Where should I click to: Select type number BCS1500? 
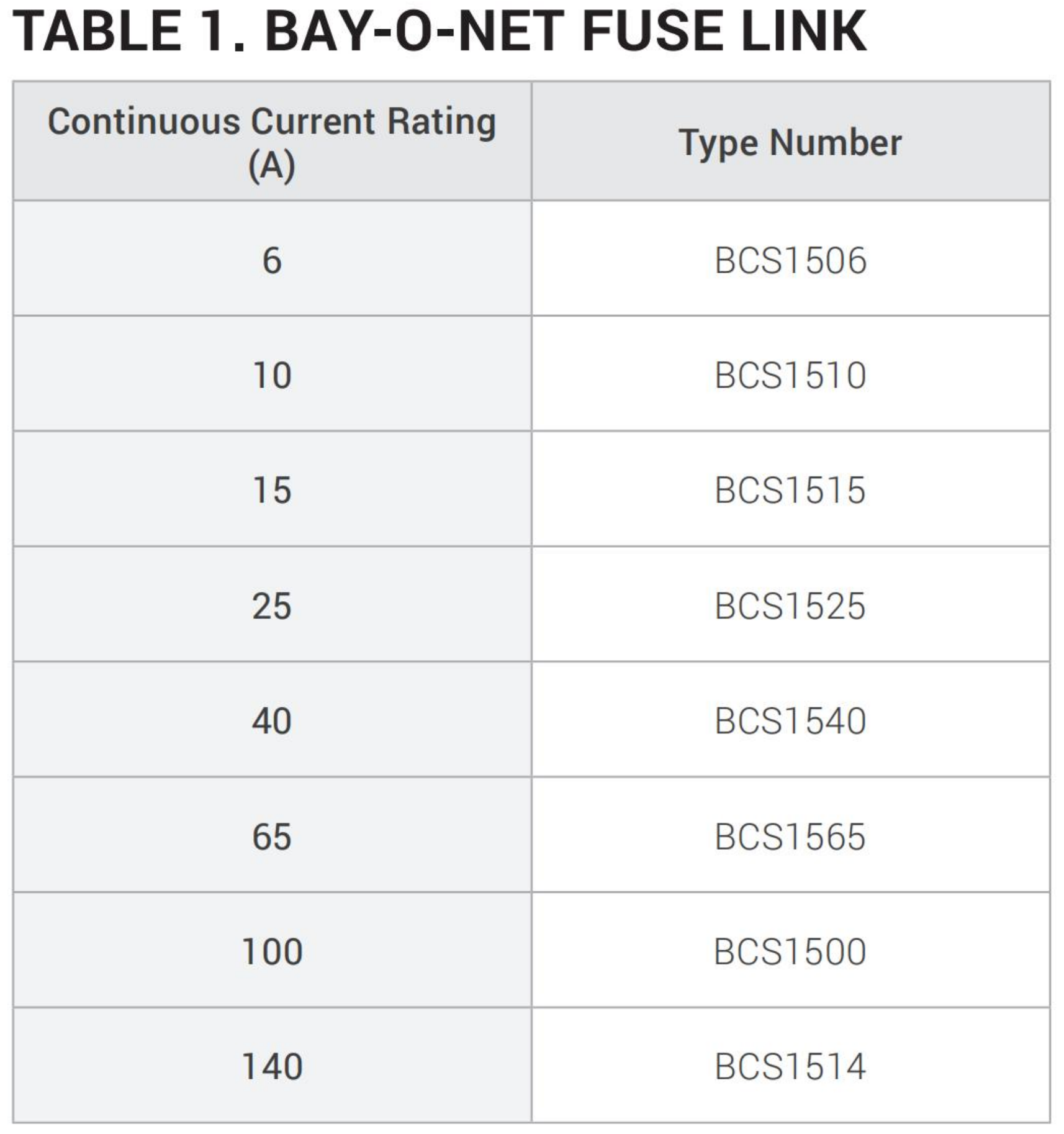coord(790,951)
